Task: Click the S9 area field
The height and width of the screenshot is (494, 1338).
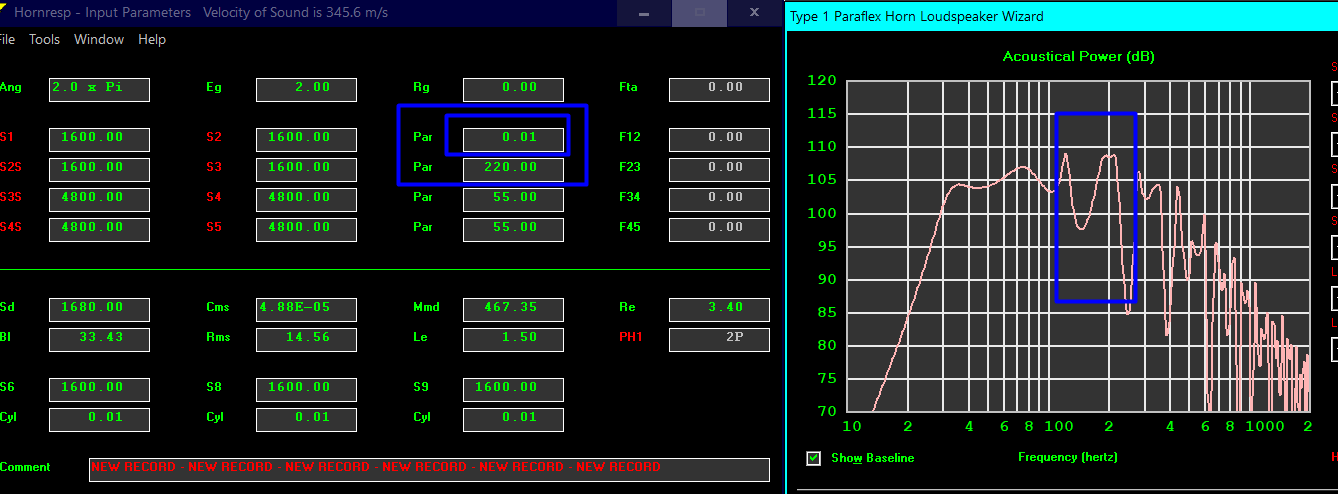Action: [x=513, y=389]
